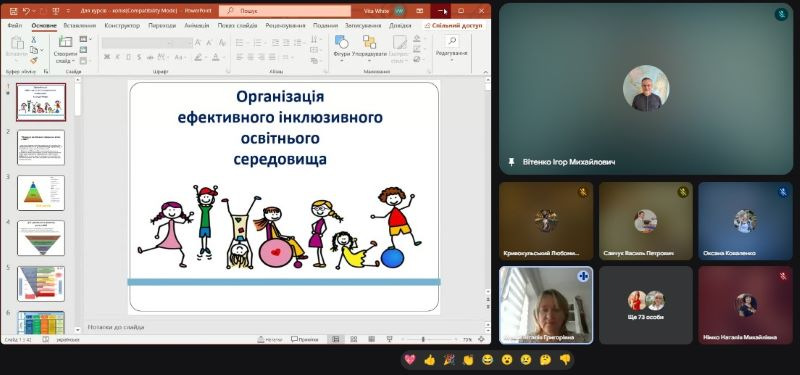Switch to slide sorter view

353,339
